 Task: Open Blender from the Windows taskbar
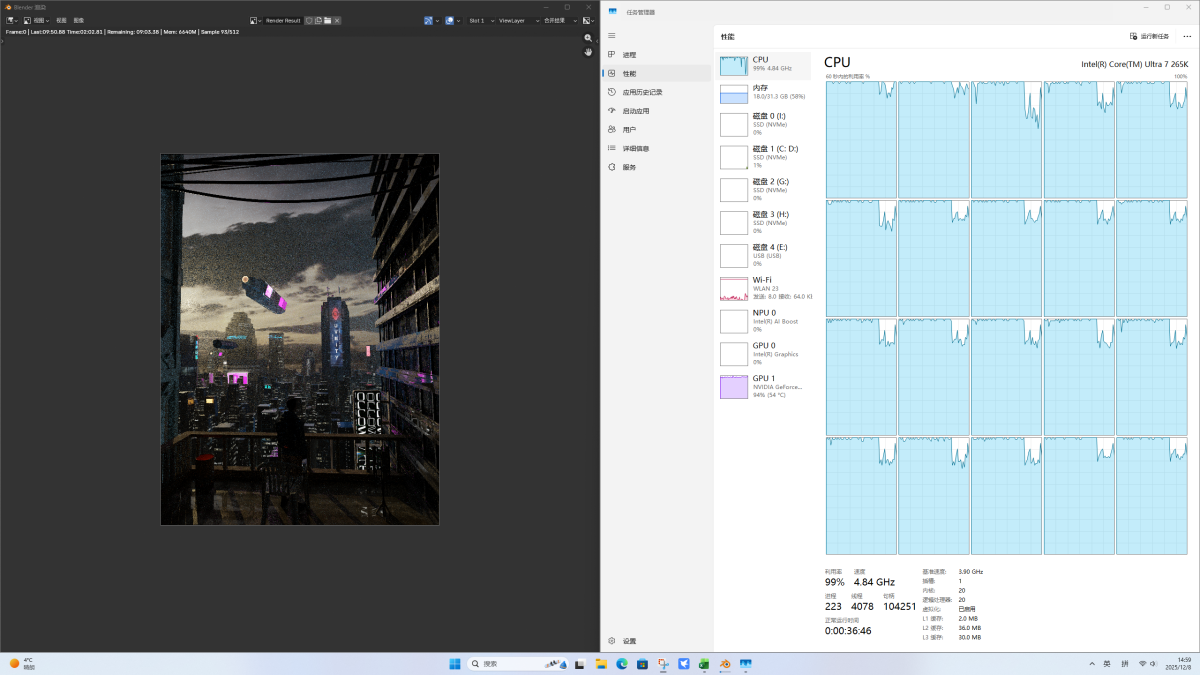pos(726,664)
